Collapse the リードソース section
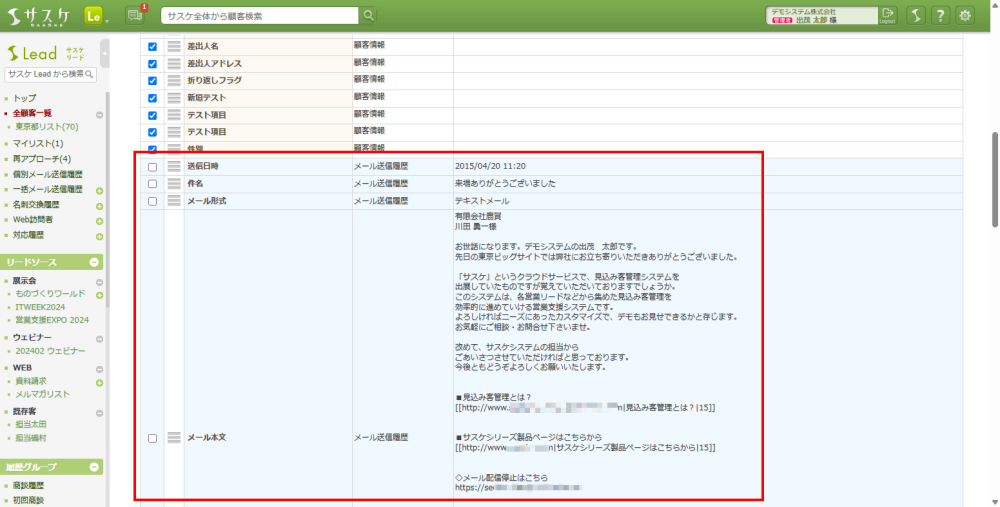 pos(95,262)
